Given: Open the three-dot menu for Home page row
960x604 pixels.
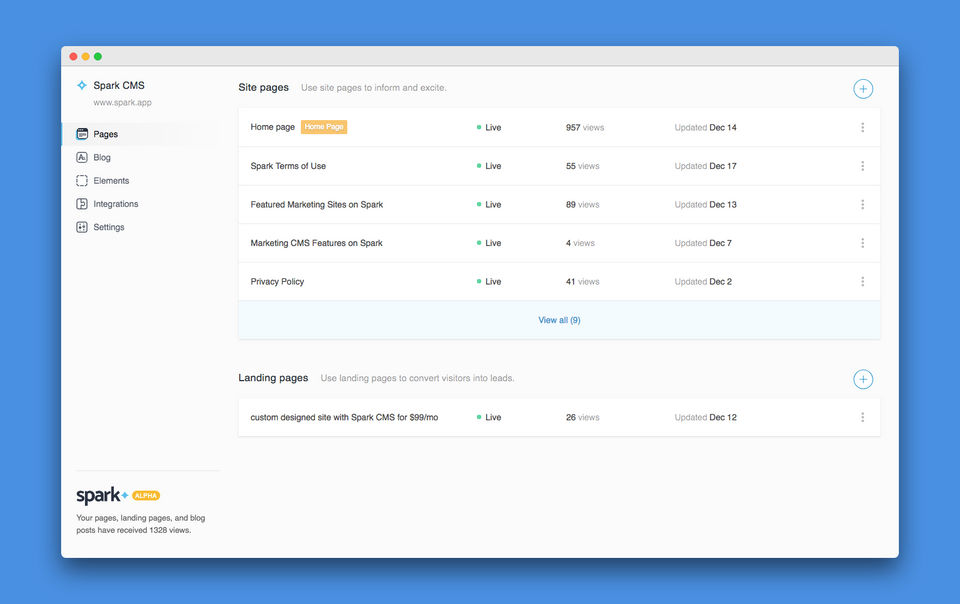Looking at the screenshot, I should [x=862, y=127].
